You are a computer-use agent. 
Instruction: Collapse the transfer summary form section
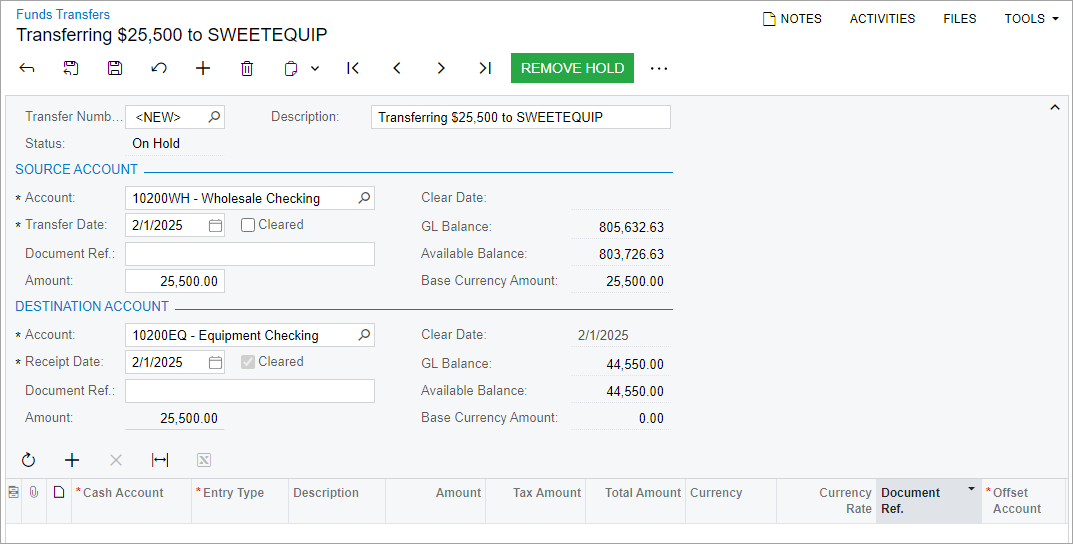click(1054, 108)
